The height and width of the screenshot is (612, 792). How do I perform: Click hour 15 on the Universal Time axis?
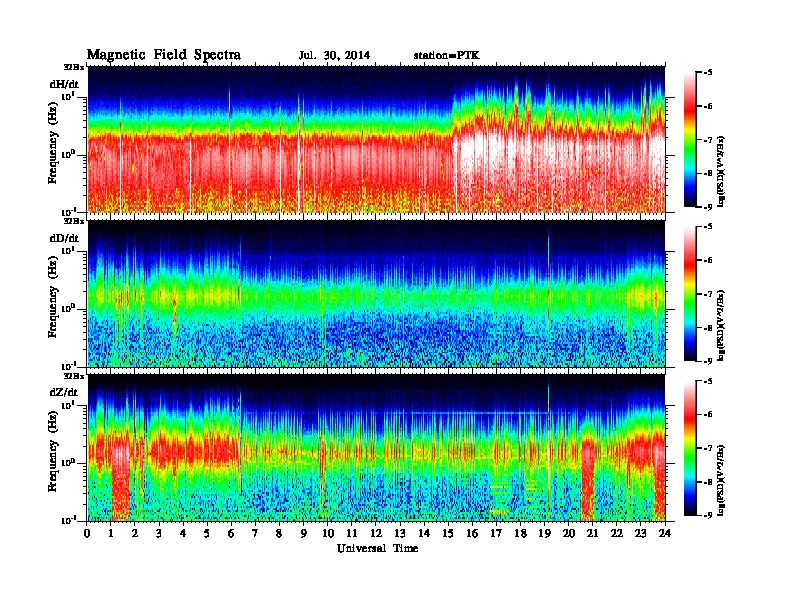[x=448, y=534]
